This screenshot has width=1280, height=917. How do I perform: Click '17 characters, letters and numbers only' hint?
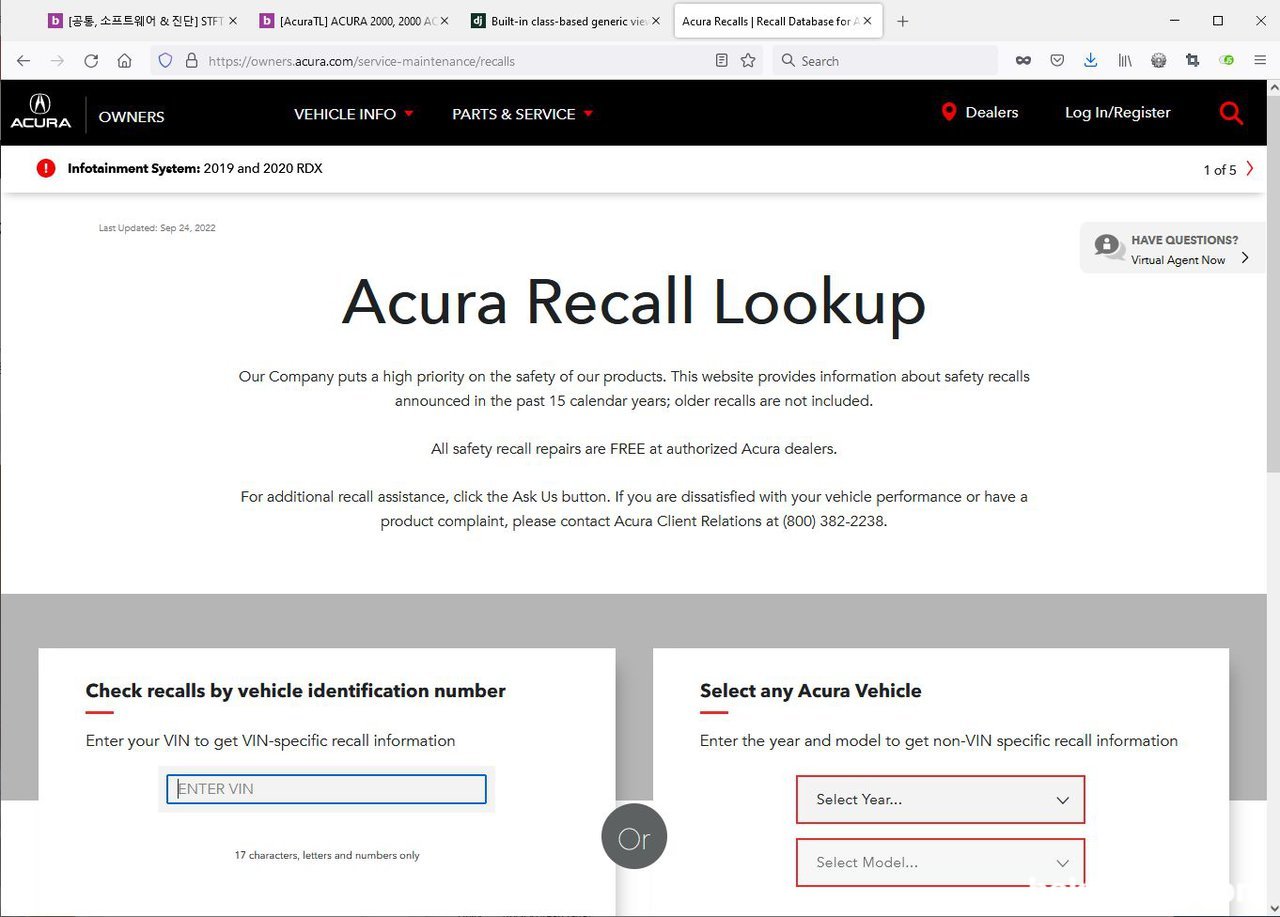tap(327, 855)
